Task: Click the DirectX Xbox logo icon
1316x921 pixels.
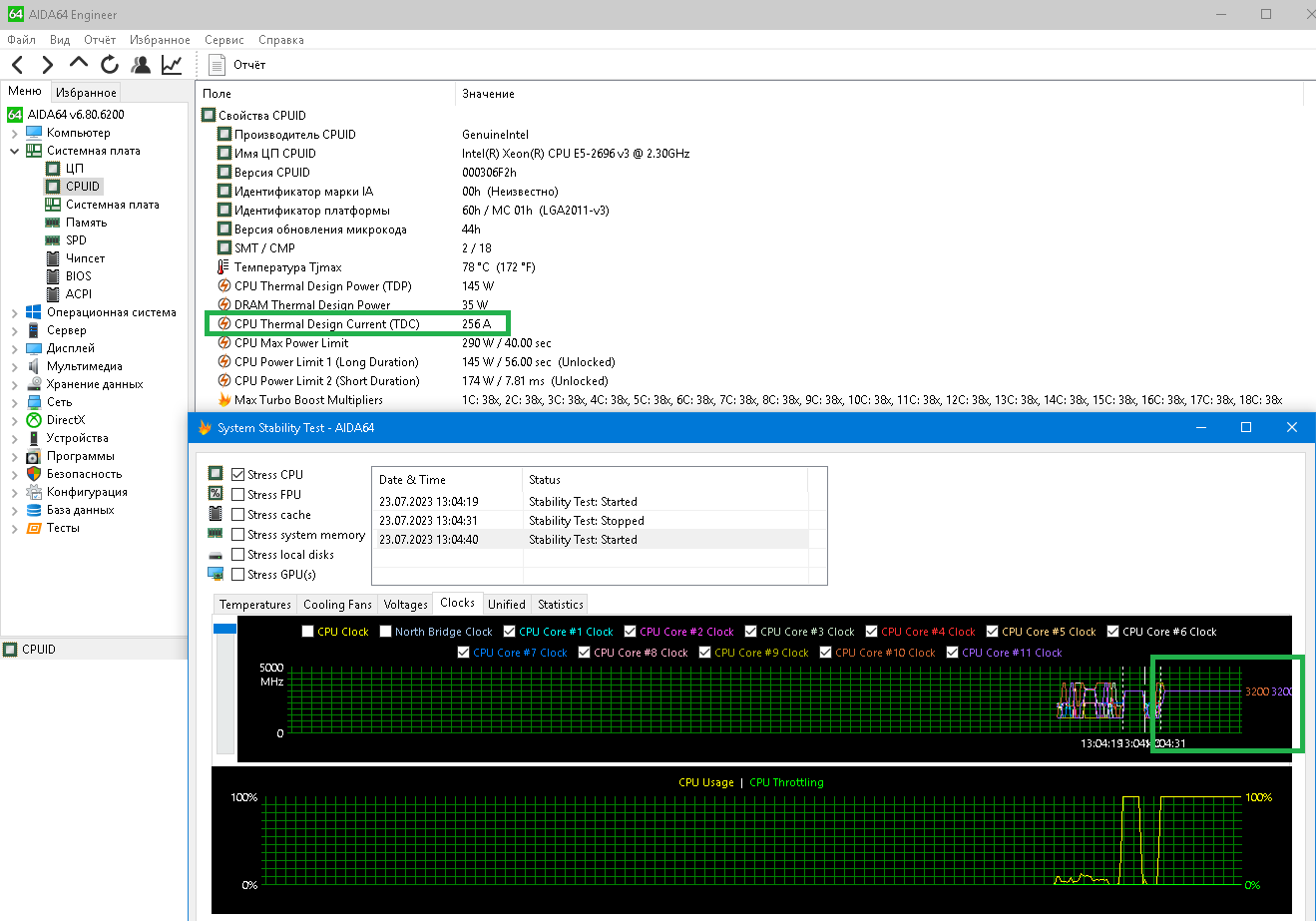Action: click(x=34, y=420)
